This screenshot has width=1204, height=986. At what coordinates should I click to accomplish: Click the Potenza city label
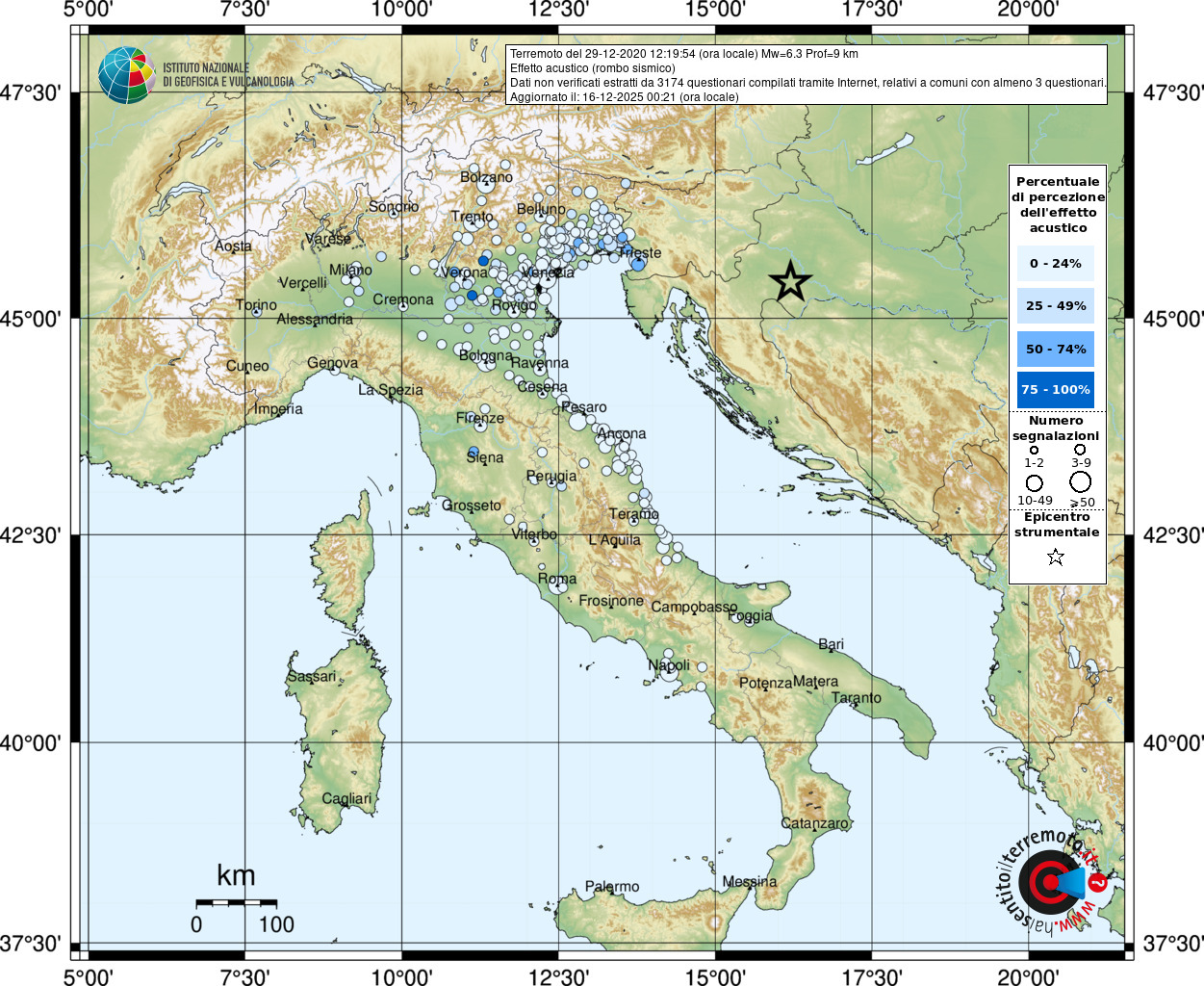766,683
